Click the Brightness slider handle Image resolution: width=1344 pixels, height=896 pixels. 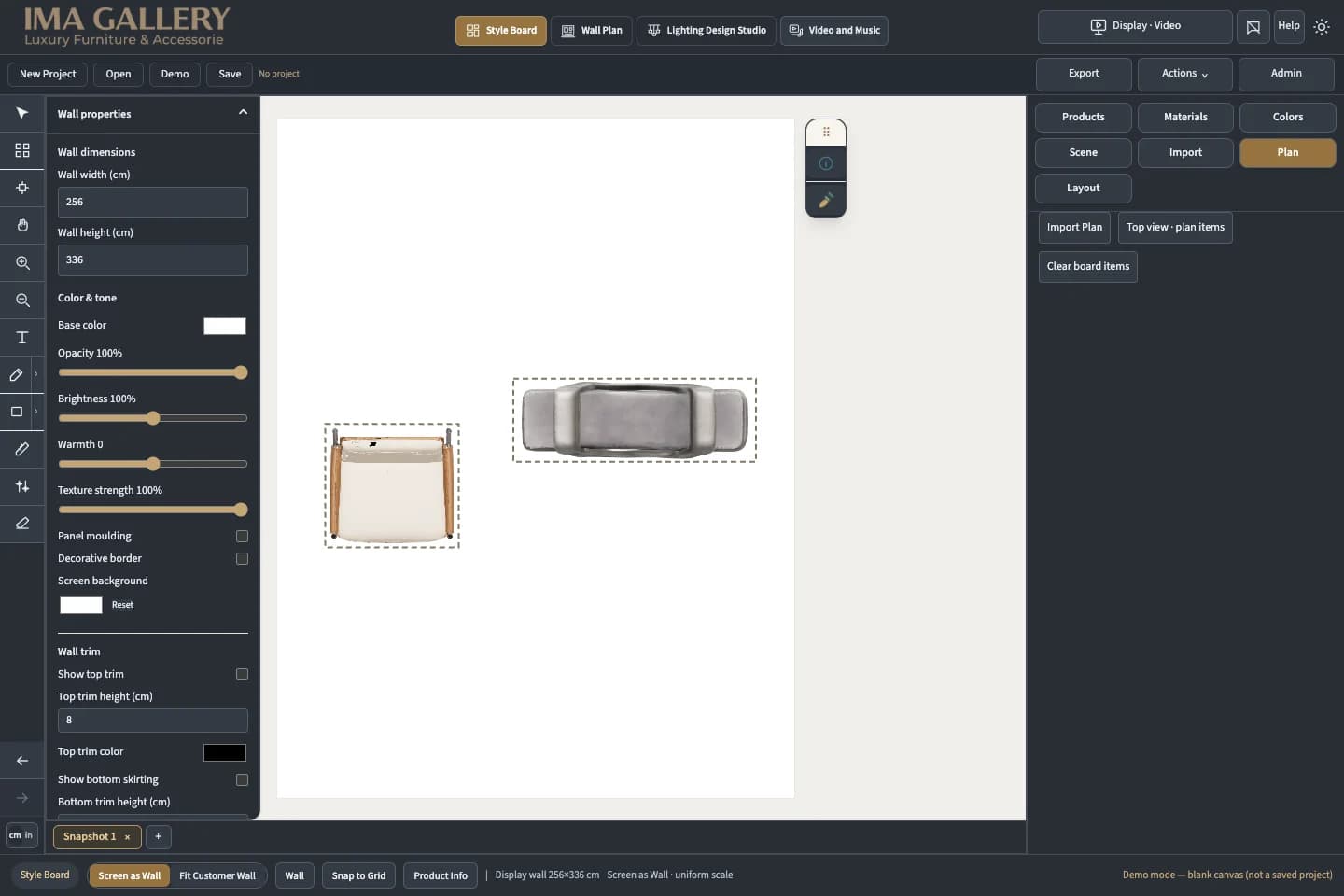coord(153,418)
